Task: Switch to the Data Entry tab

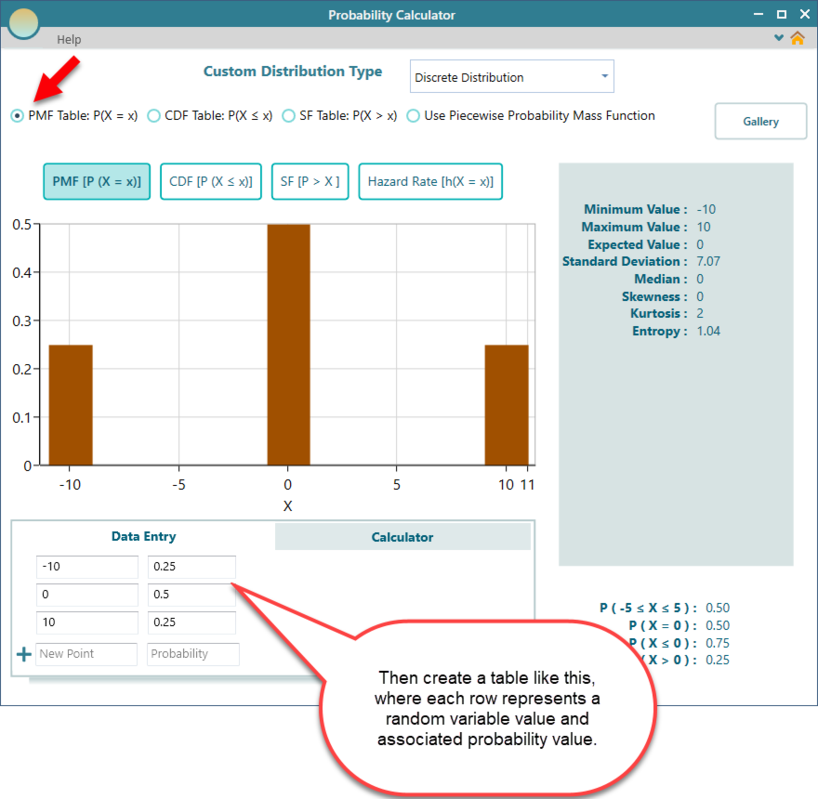Action: tap(143, 537)
